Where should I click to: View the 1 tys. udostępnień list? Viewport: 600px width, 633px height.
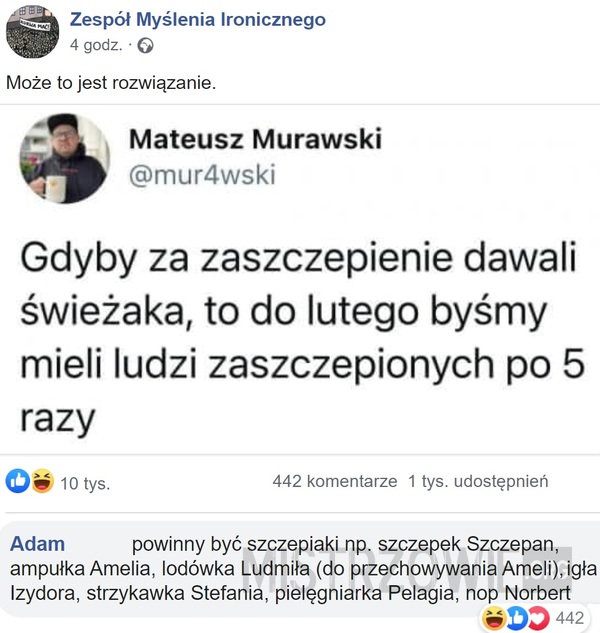coord(478,481)
